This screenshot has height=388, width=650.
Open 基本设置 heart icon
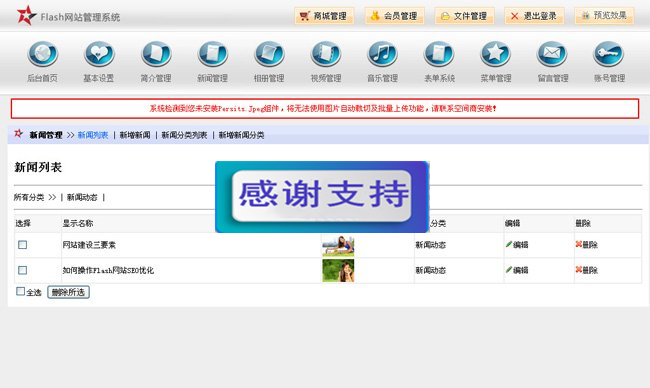point(99,54)
